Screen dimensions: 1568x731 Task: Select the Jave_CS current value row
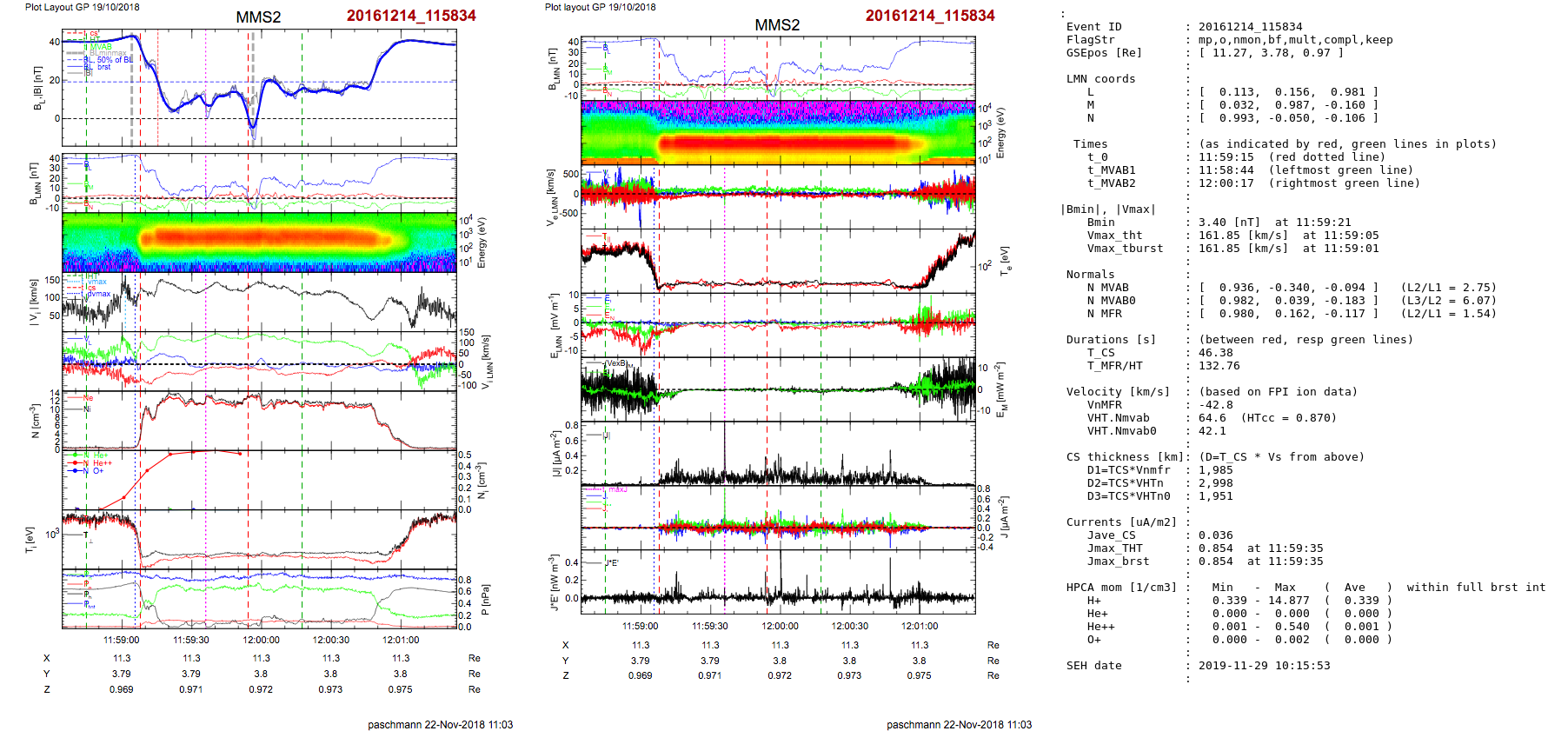click(x=1215, y=535)
